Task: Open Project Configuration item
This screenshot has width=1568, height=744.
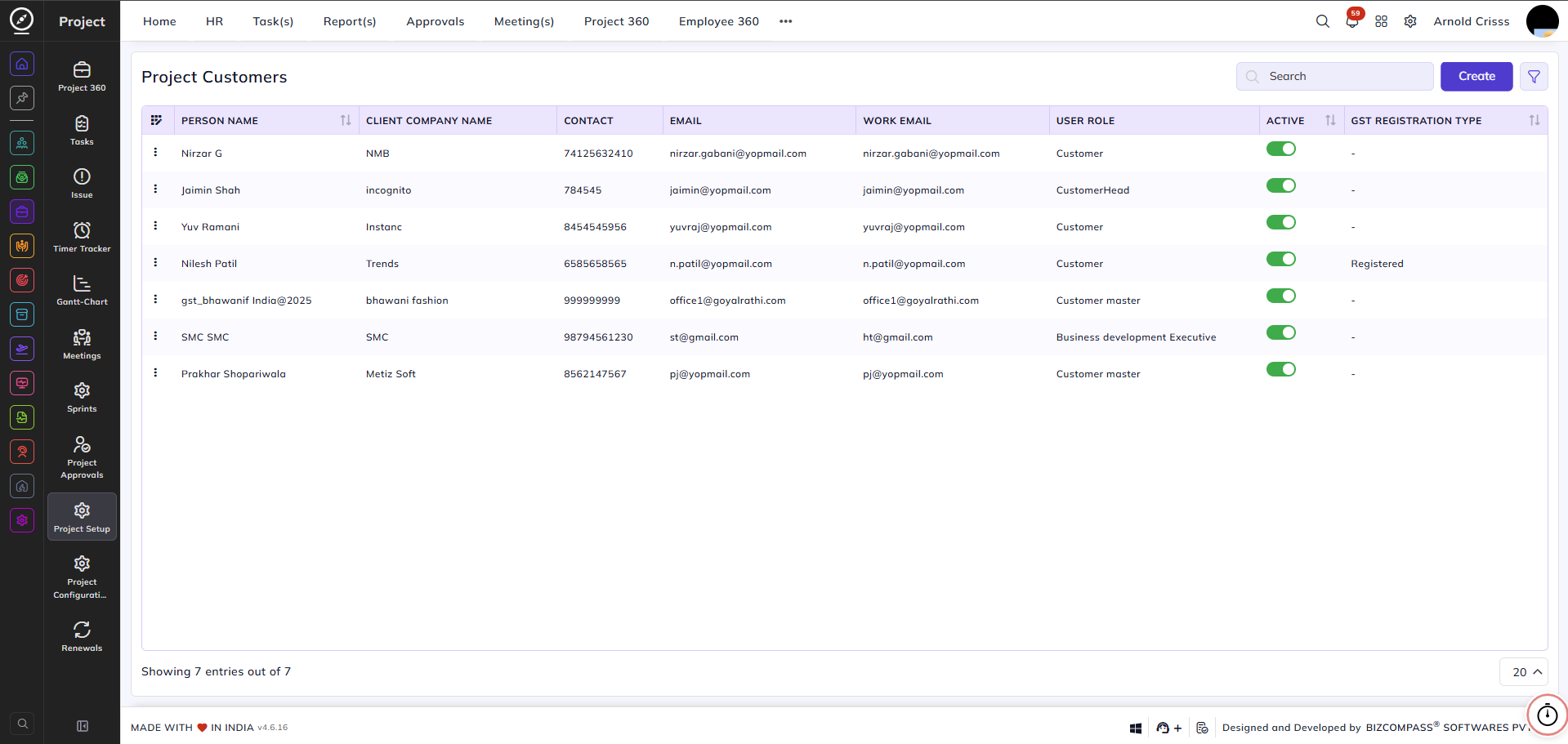Action: 82,577
